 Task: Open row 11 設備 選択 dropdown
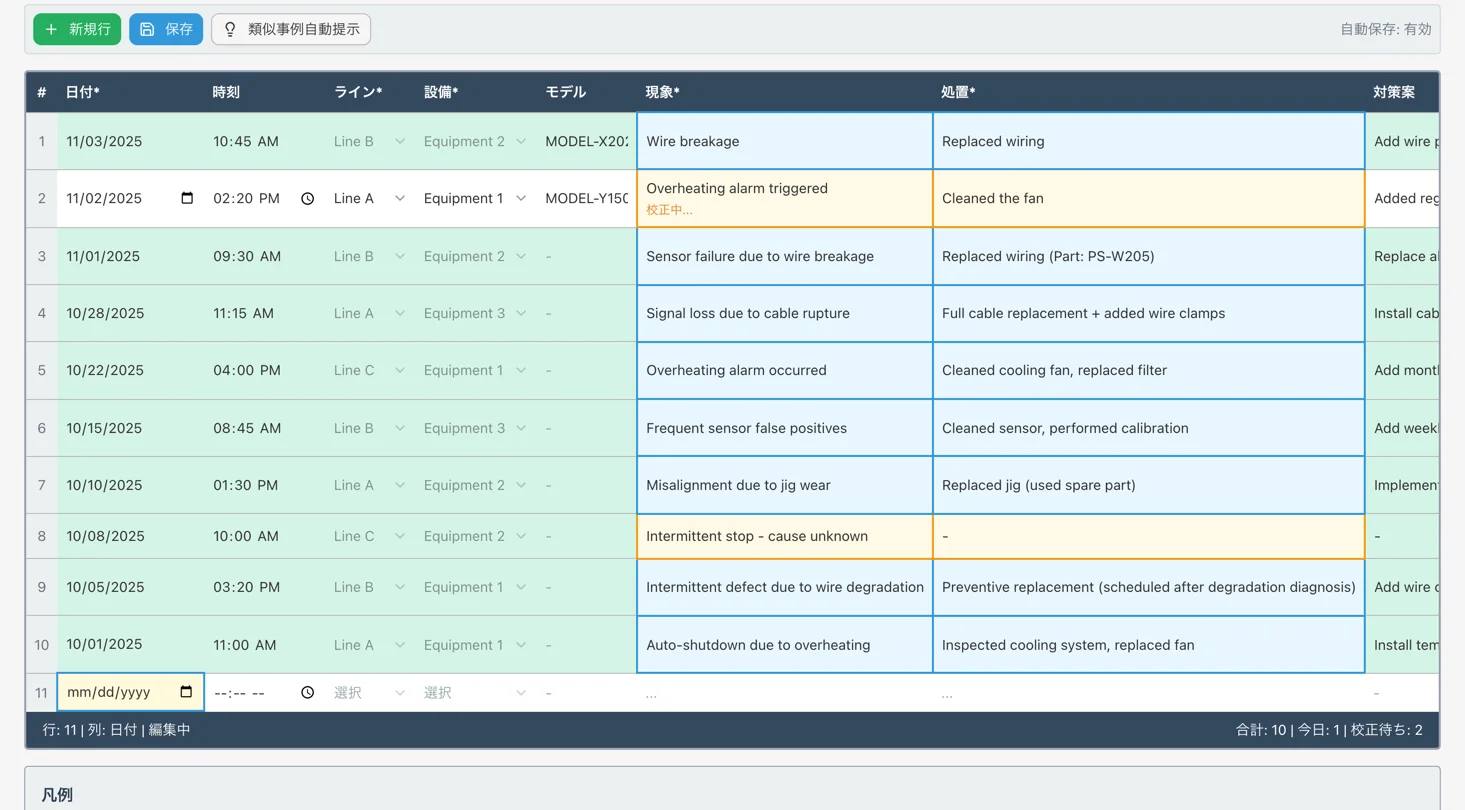point(474,692)
